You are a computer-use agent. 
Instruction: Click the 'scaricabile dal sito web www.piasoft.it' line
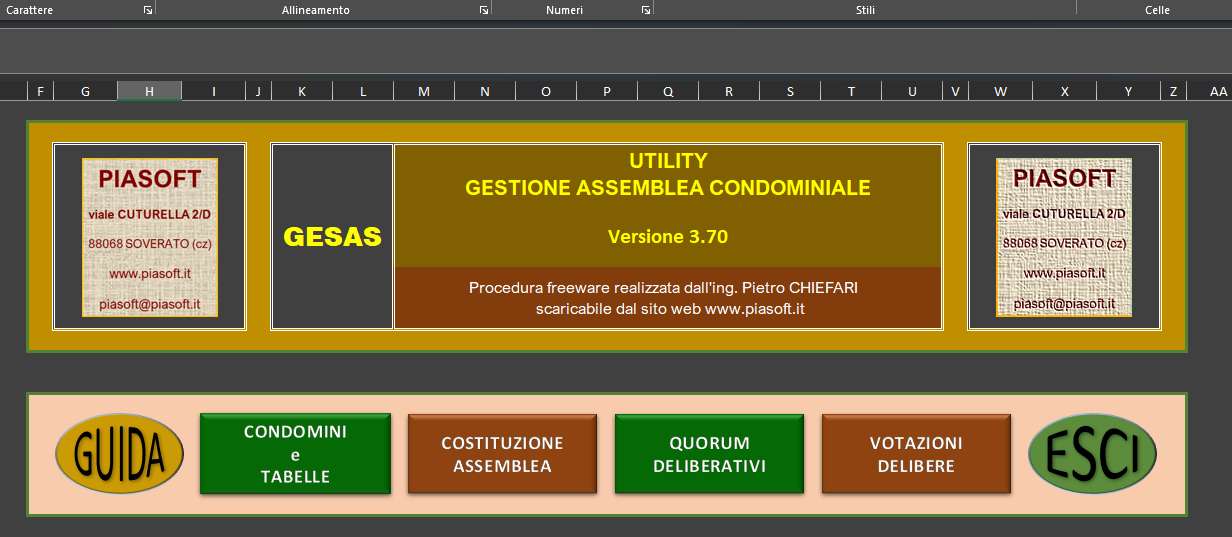pyautogui.click(x=670, y=309)
